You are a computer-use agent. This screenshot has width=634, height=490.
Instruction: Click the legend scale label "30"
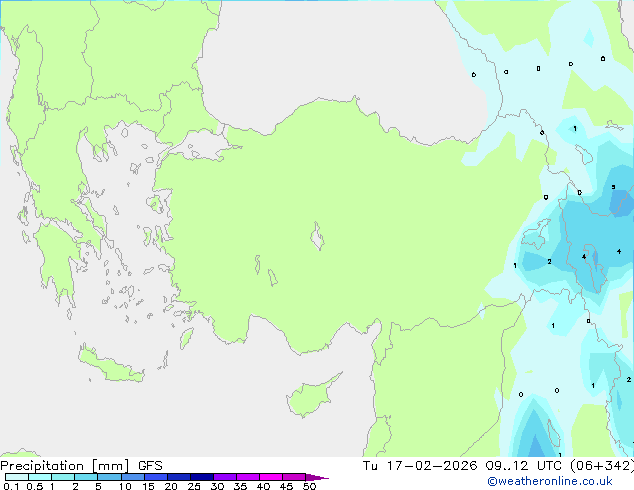point(217,486)
